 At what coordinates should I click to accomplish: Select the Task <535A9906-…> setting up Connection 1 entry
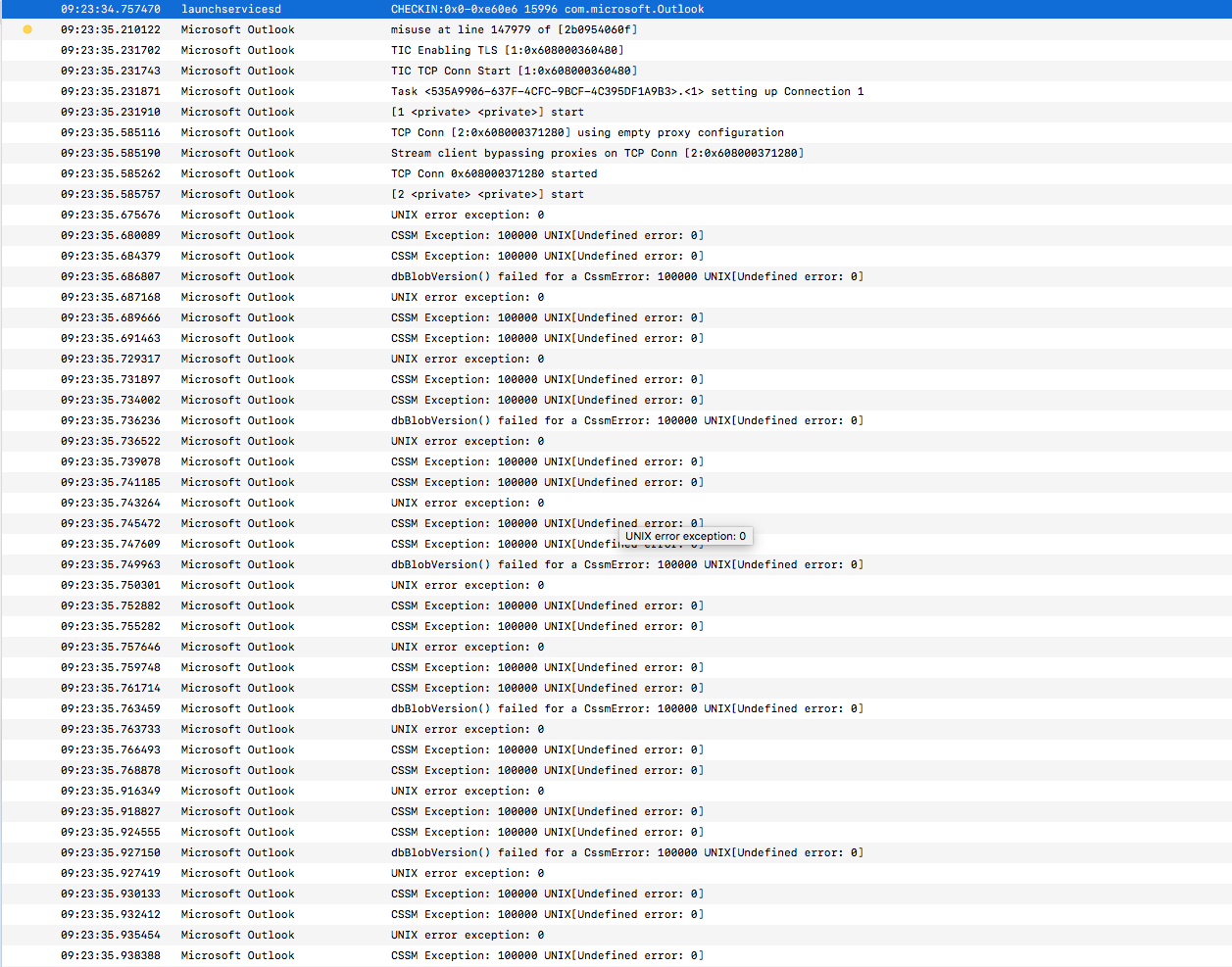click(x=616, y=91)
